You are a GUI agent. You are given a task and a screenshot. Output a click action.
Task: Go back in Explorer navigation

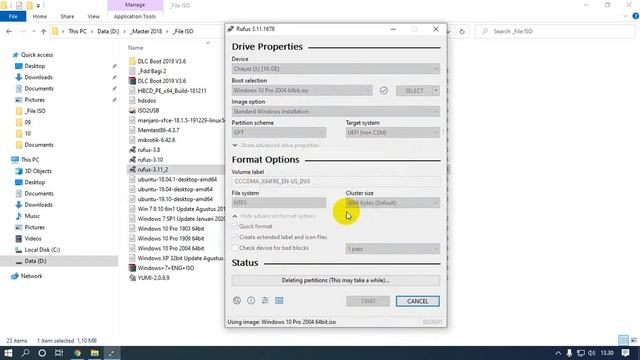point(9,31)
